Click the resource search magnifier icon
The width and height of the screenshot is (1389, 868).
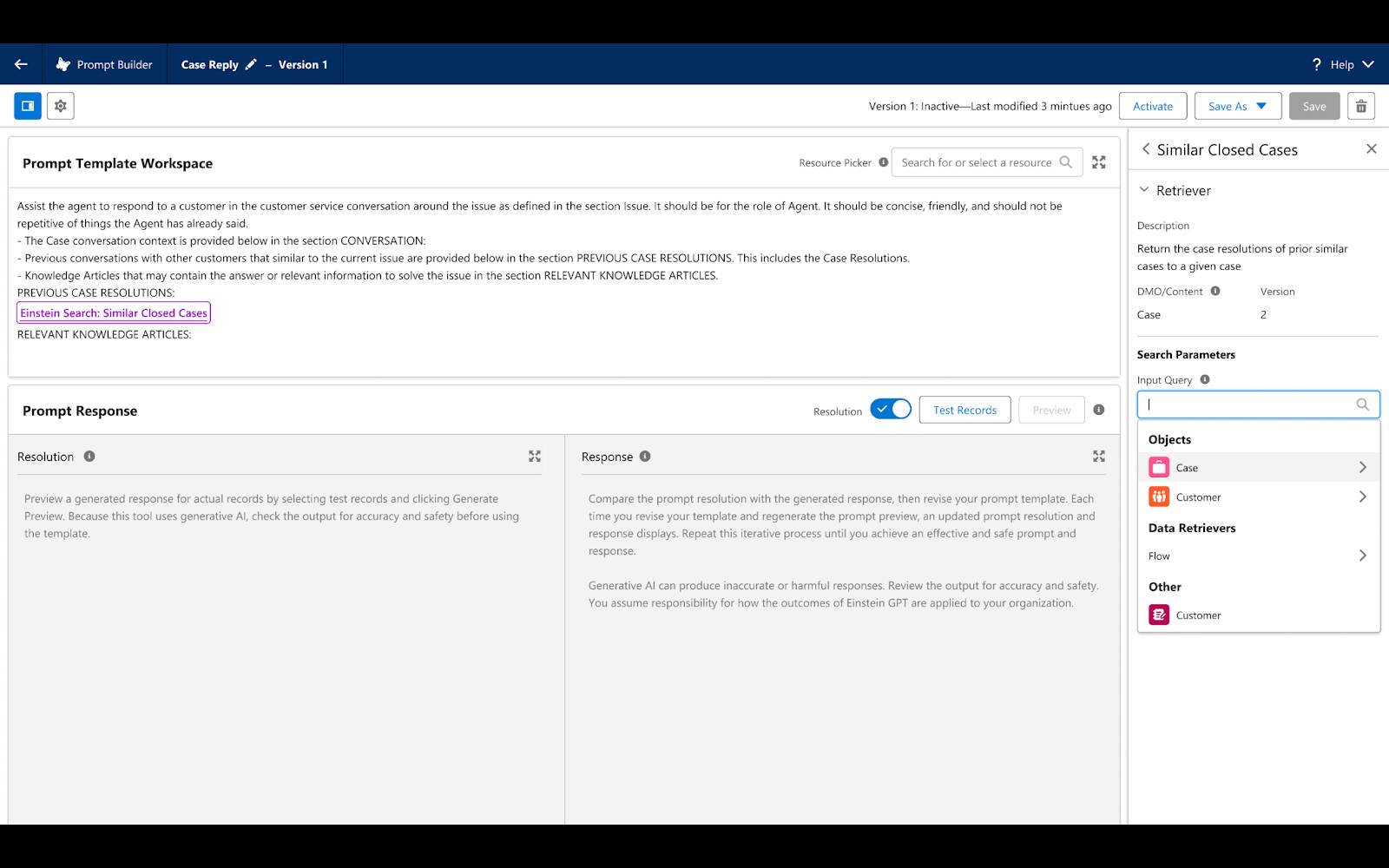[1066, 162]
